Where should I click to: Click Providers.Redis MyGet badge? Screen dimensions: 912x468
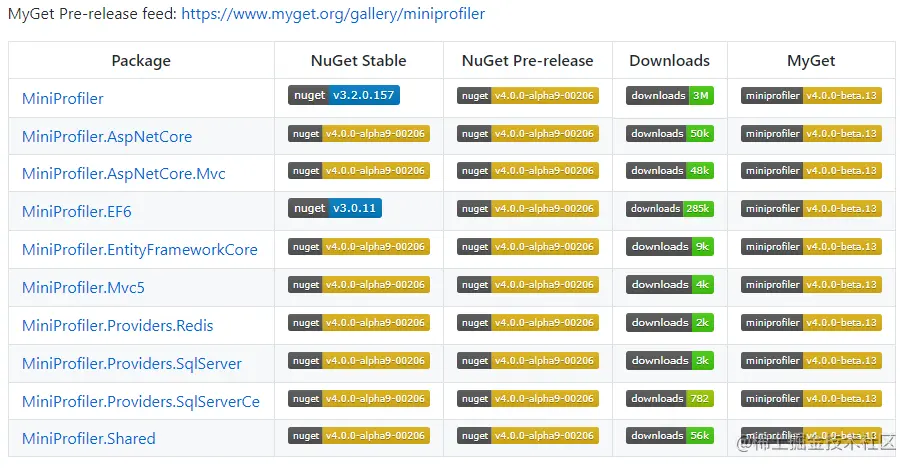pos(811,323)
